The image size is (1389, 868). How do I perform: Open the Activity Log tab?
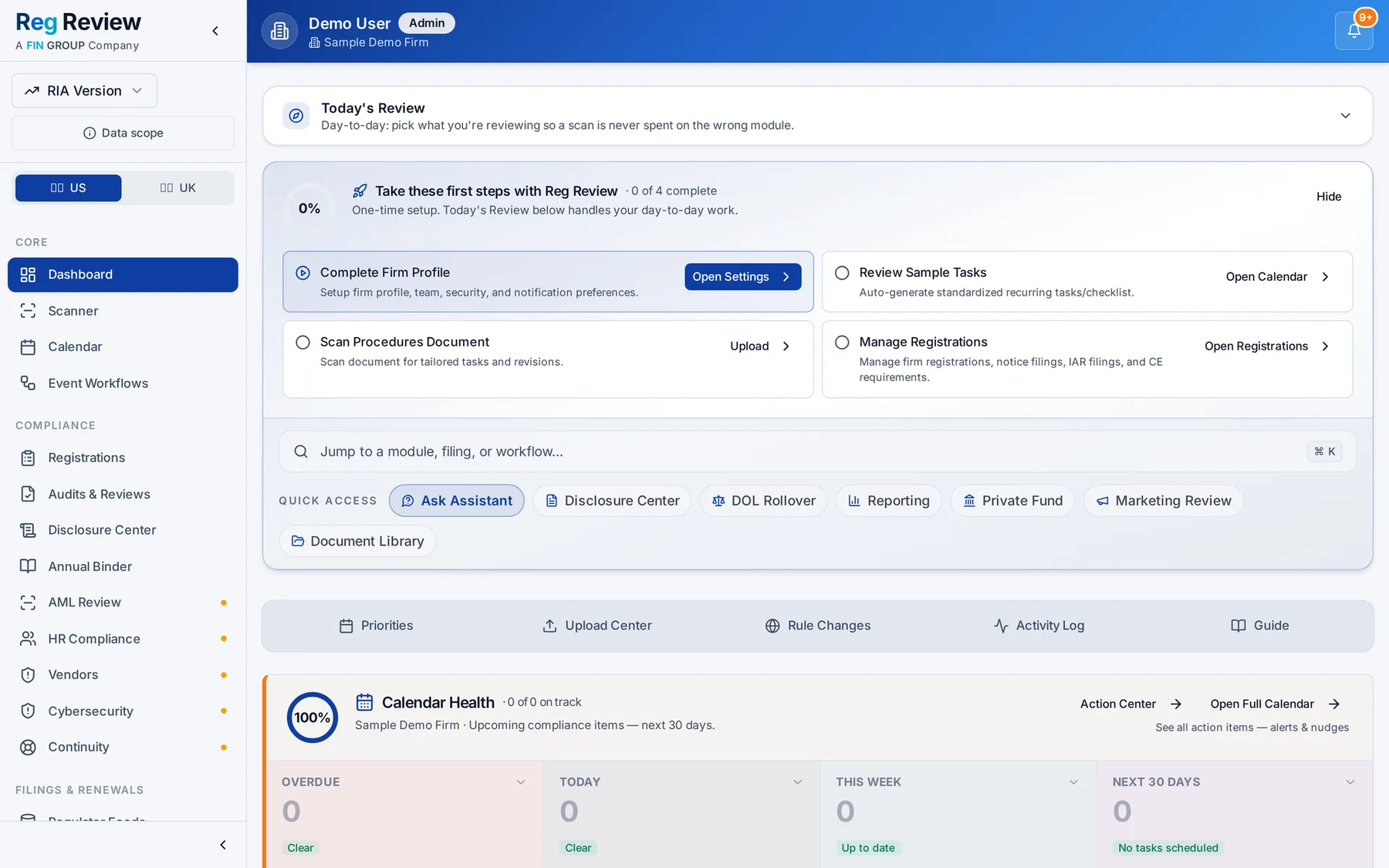pyautogui.click(x=1039, y=626)
